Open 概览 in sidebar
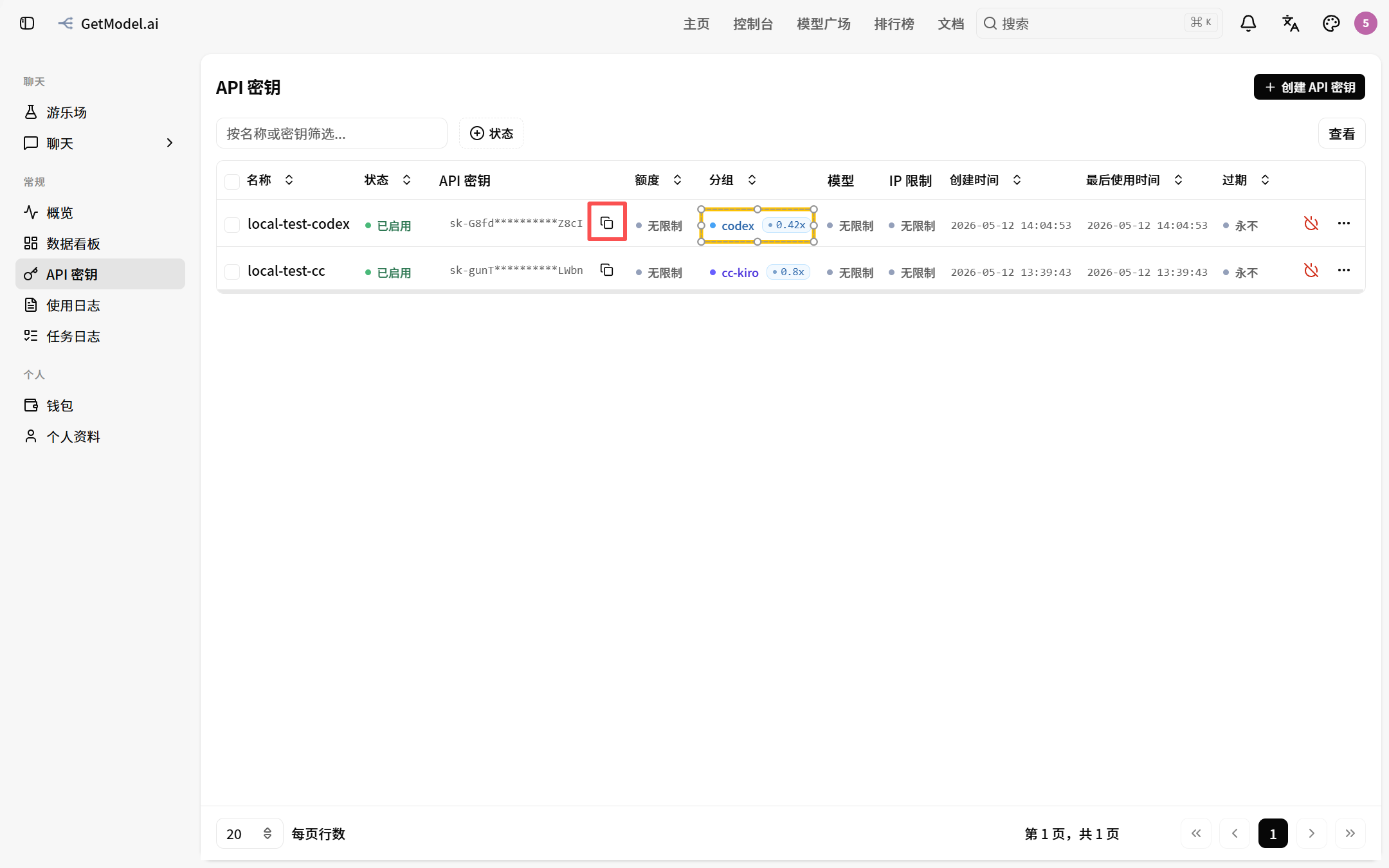The image size is (1389, 868). (x=100, y=212)
